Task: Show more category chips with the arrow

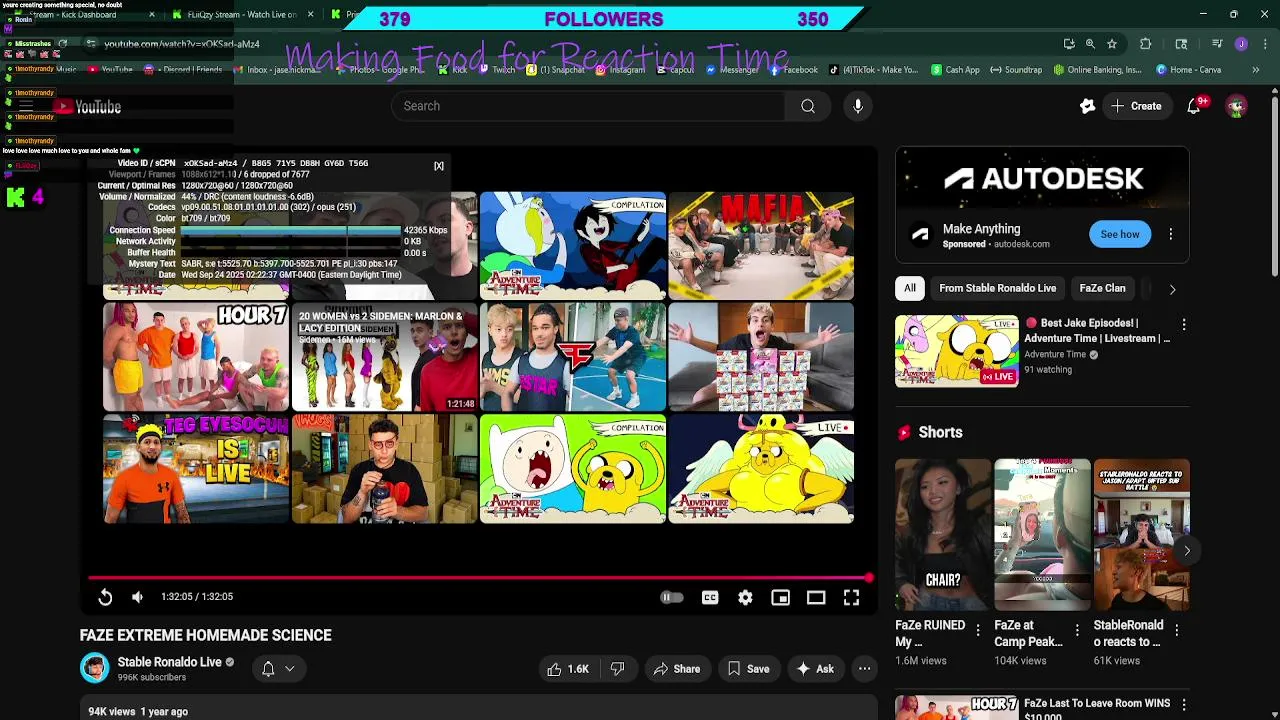Action: (1172, 289)
